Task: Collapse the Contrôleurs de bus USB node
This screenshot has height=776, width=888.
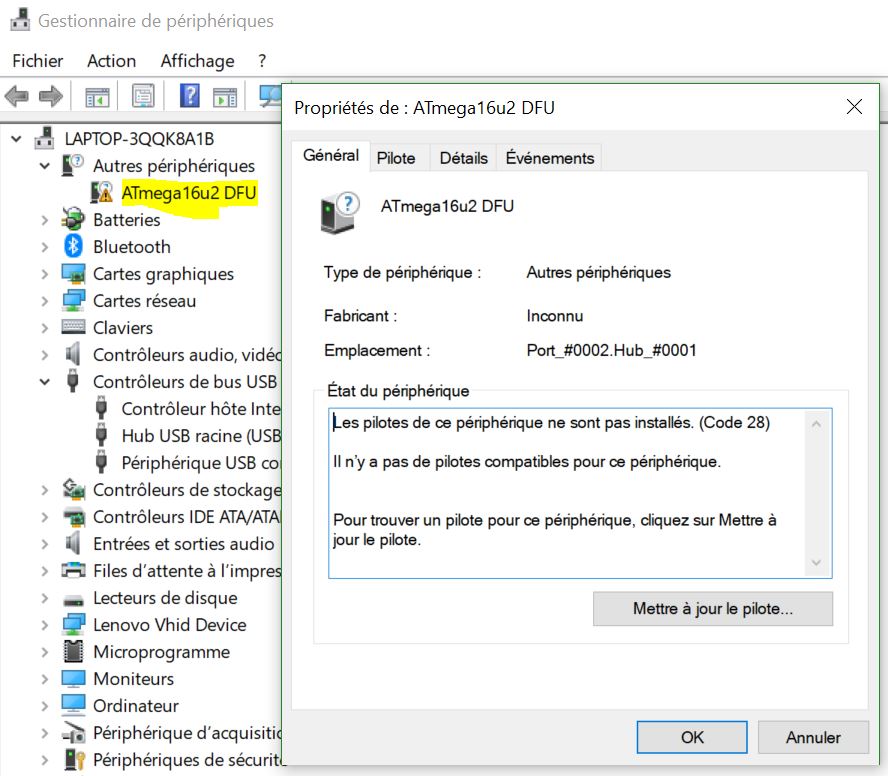Action: [x=45, y=382]
